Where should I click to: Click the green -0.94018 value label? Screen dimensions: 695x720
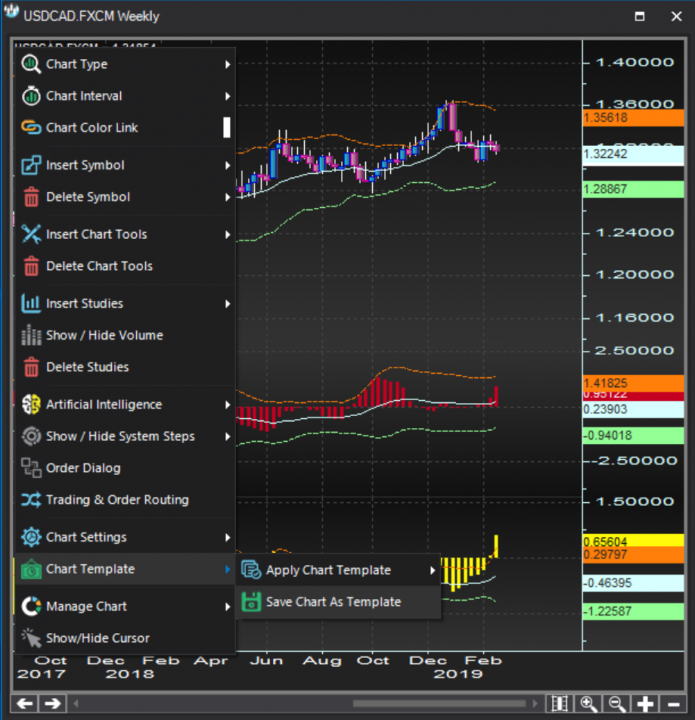633,435
